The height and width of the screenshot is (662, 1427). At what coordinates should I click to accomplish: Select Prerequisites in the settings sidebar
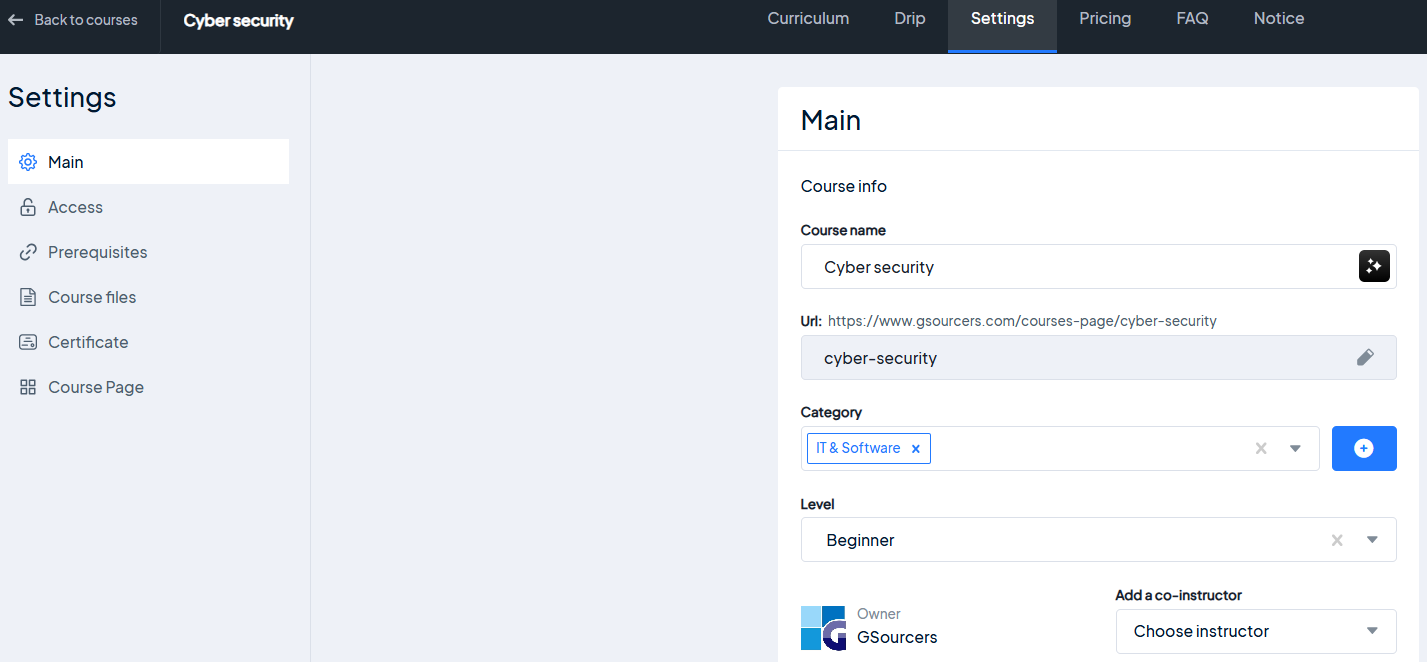[x=97, y=252]
